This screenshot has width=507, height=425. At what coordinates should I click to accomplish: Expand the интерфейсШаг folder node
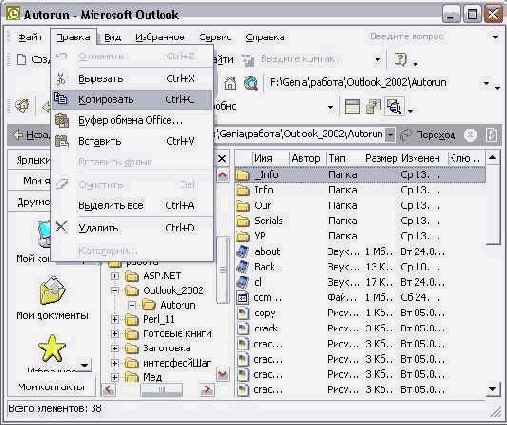tap(115, 363)
